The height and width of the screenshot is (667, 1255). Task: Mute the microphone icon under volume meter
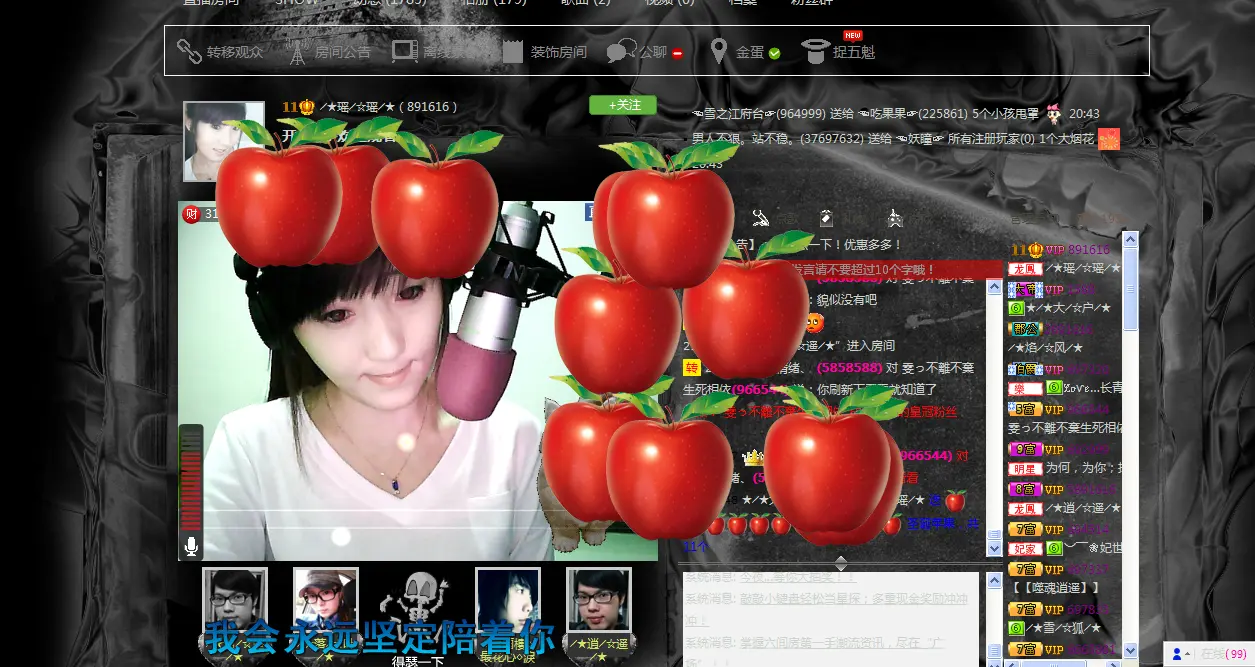(191, 546)
